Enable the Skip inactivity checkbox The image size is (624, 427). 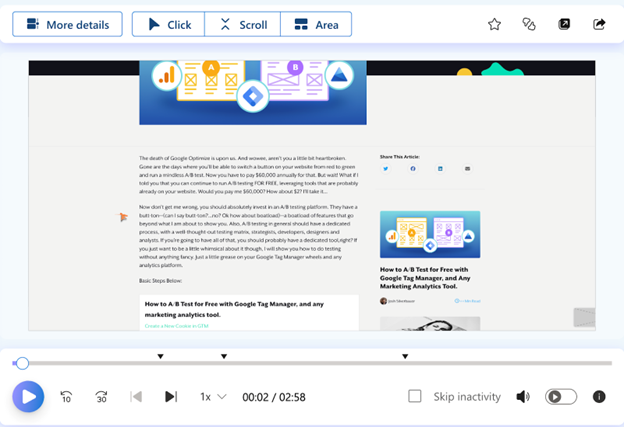(415, 396)
